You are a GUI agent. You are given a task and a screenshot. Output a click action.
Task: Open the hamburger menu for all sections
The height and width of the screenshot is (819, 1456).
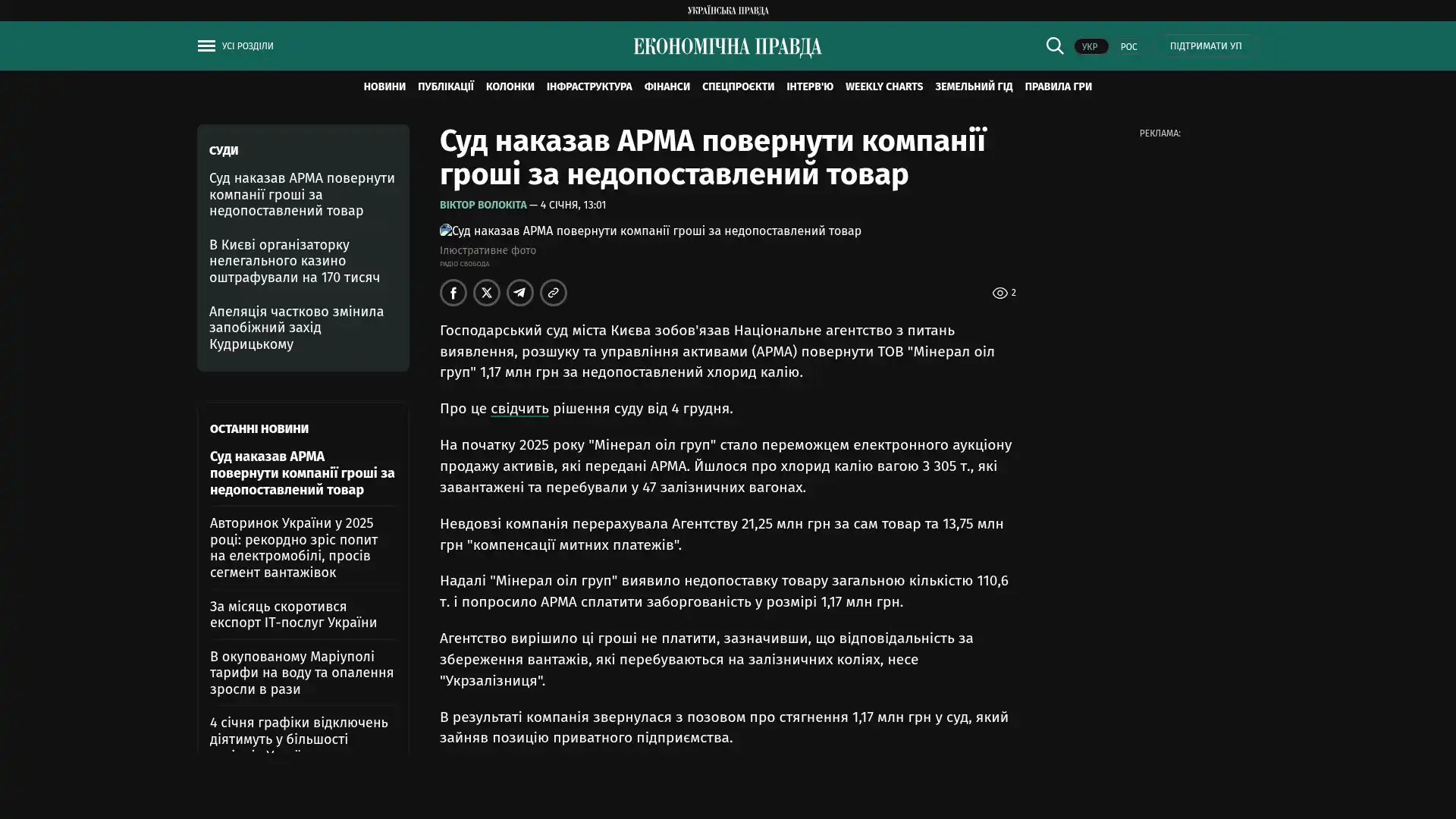pyautogui.click(x=206, y=46)
